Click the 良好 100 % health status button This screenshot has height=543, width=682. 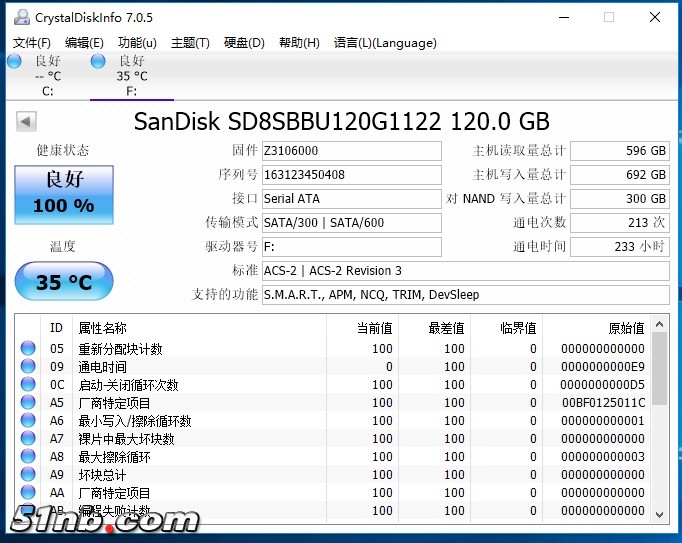[64, 195]
